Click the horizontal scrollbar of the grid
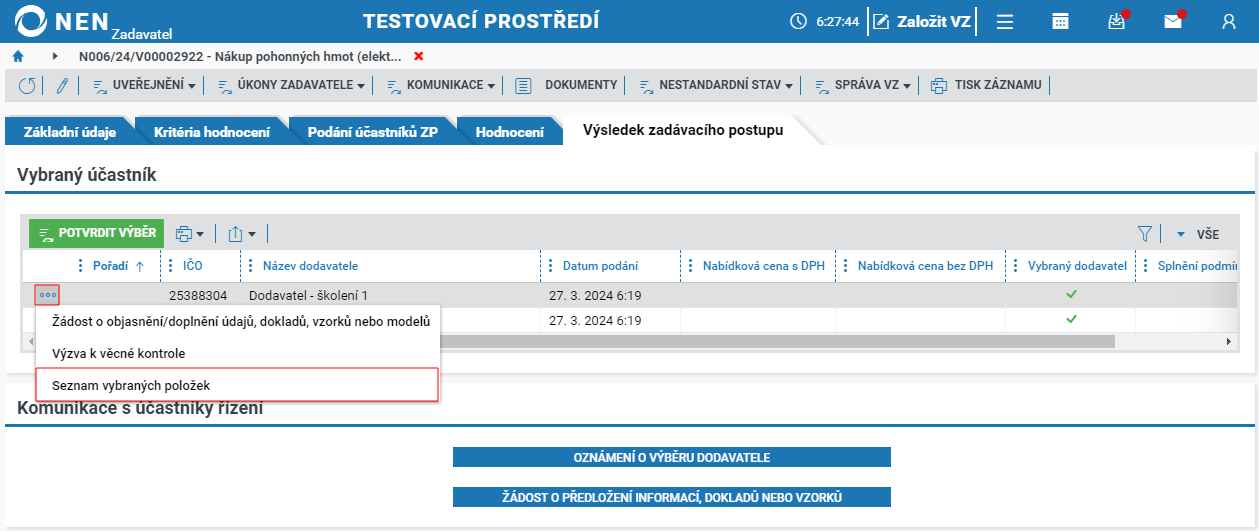 click(x=630, y=341)
